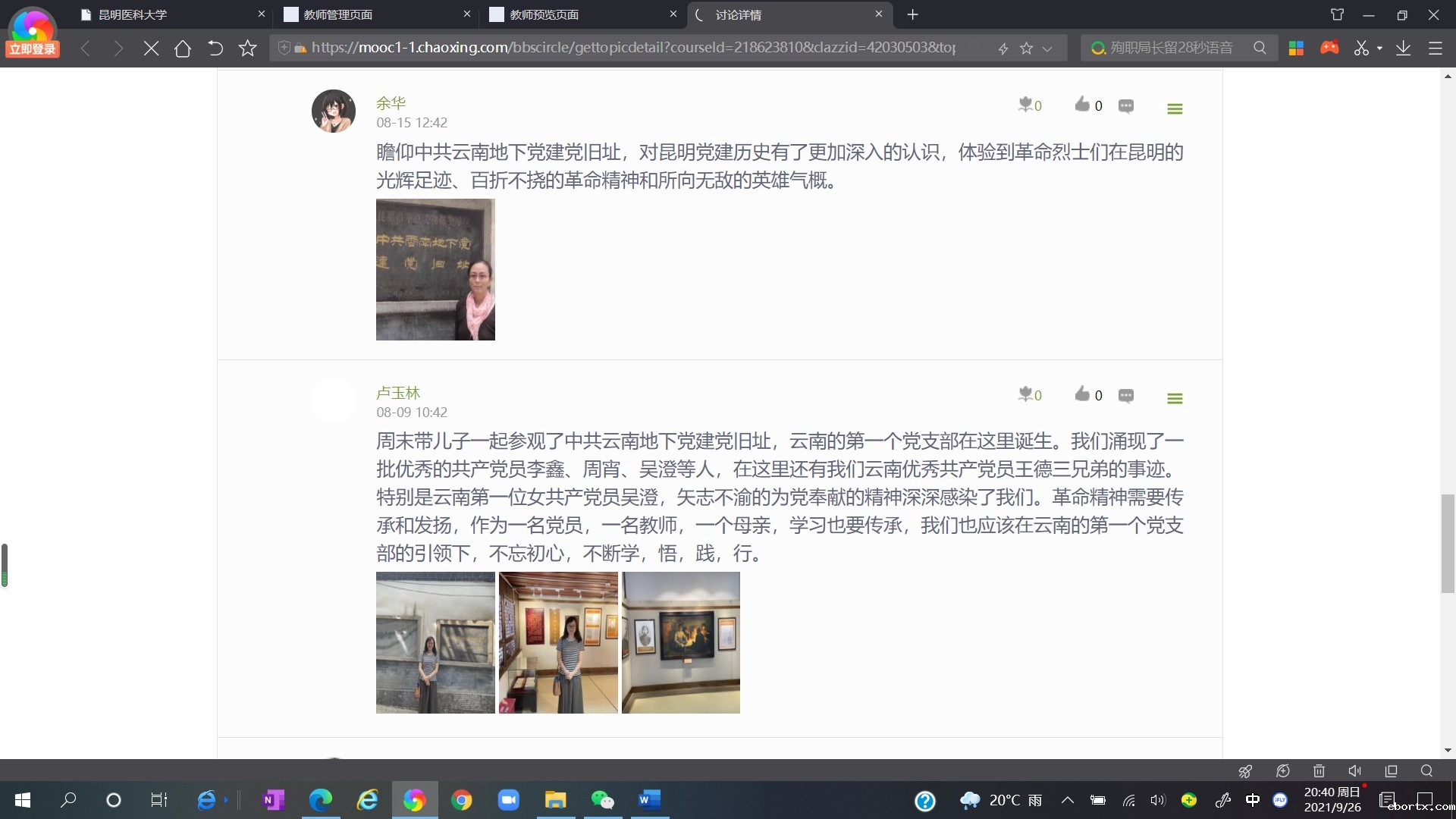This screenshot has width=1456, height=819.
Task: Toggle the mute speaker icon in the browser status bar
Action: (1354, 770)
